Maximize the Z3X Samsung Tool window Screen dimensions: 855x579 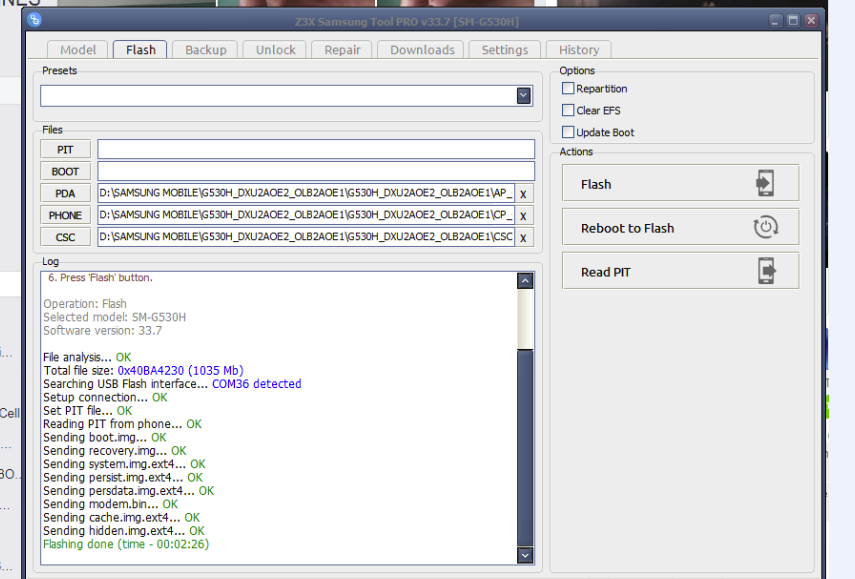(x=793, y=21)
